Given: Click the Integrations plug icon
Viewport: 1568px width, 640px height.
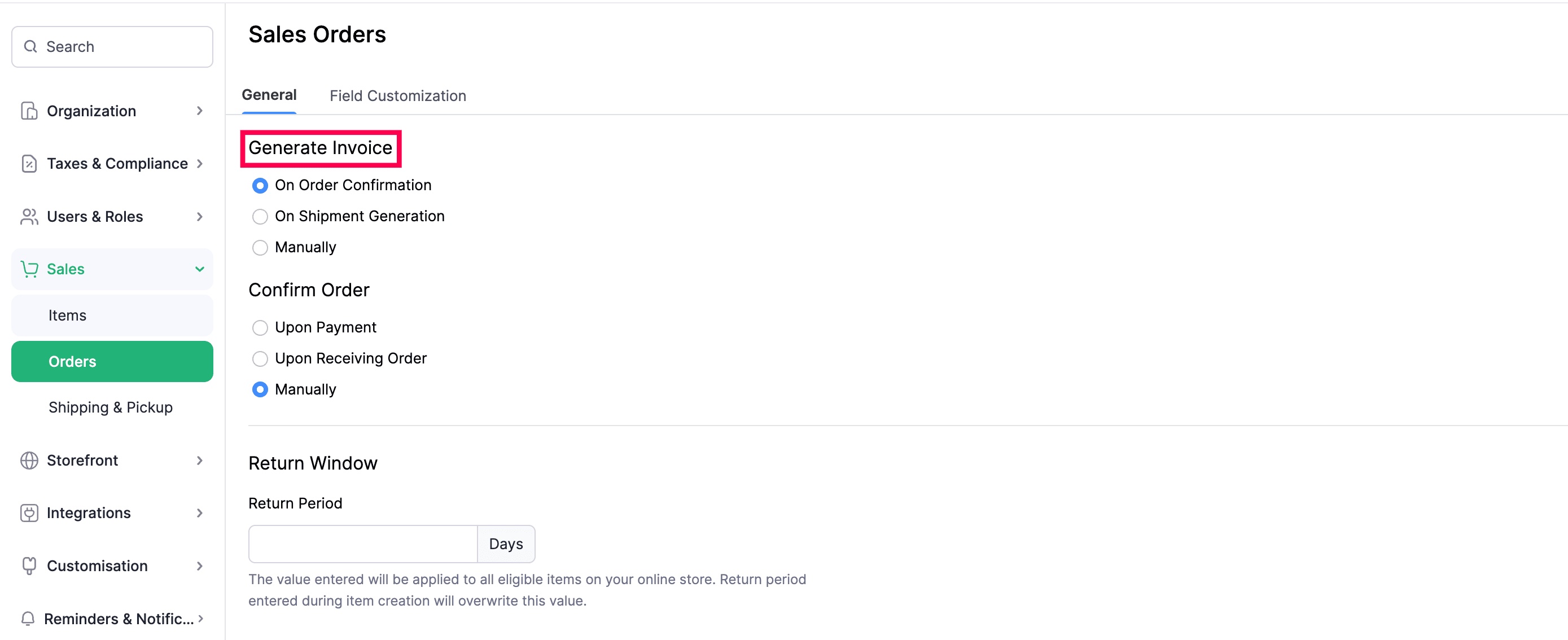Looking at the screenshot, I should tap(29, 513).
